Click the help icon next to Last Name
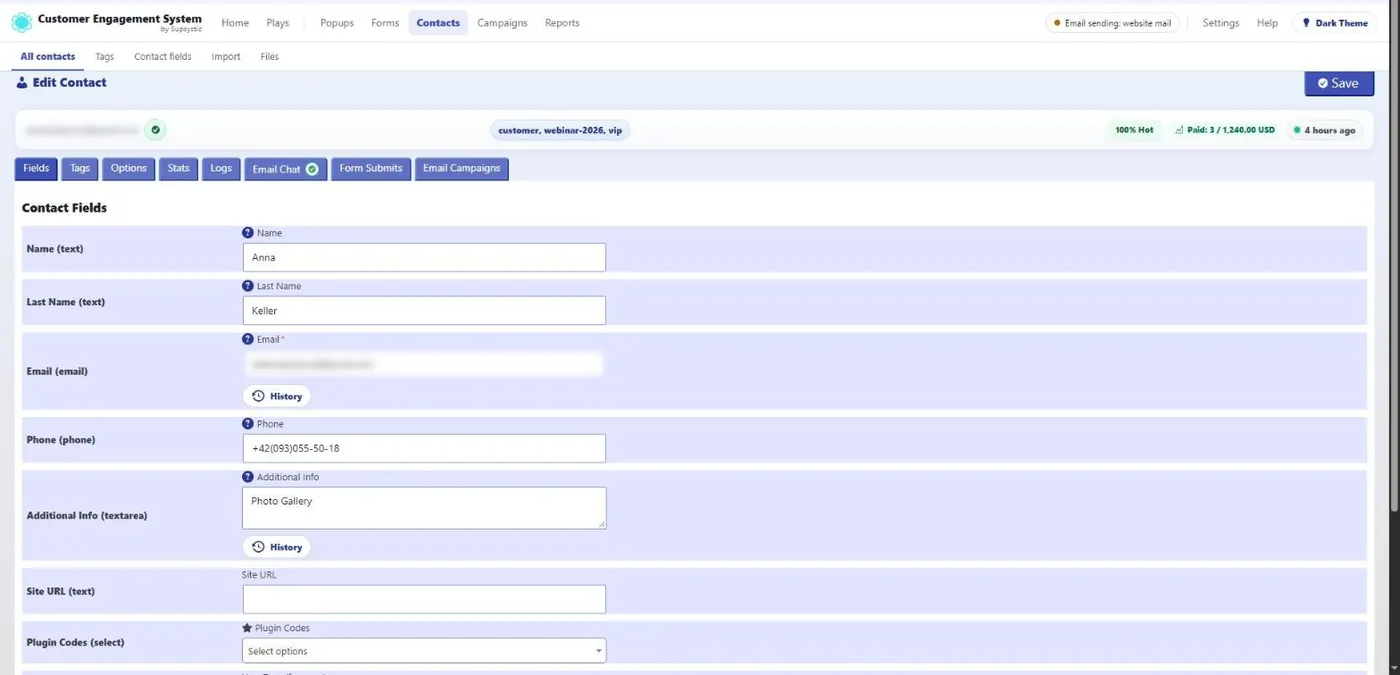Image resolution: width=1400 pixels, height=675 pixels. [248, 286]
